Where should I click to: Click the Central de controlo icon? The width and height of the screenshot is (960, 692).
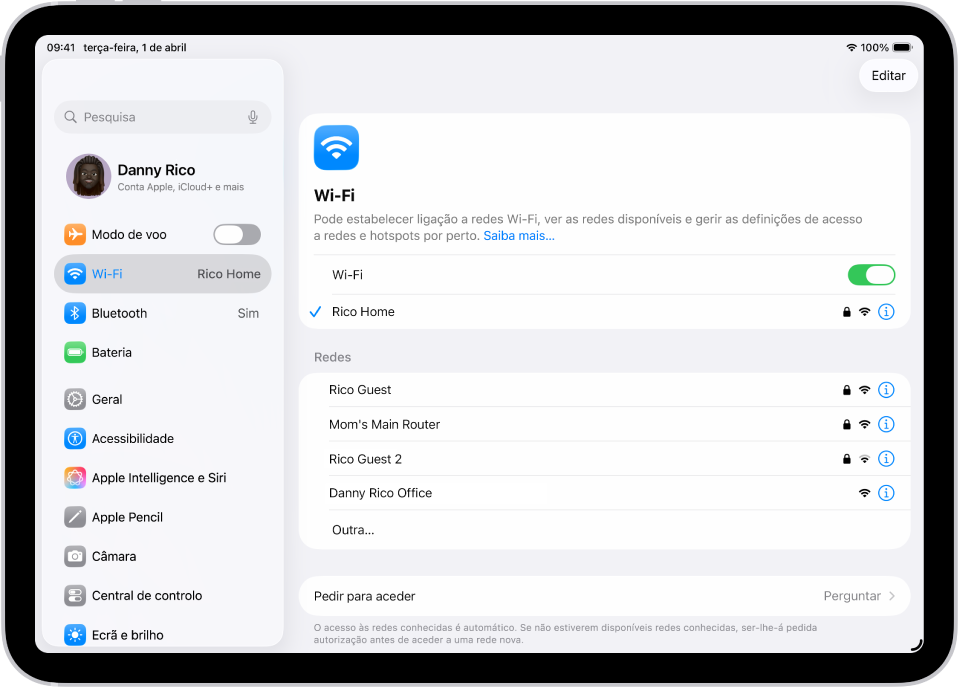[x=75, y=596]
